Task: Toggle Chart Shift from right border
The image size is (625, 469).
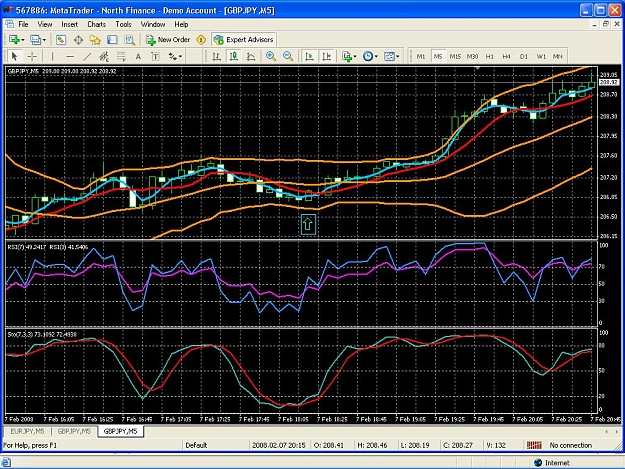Action: 326,57
